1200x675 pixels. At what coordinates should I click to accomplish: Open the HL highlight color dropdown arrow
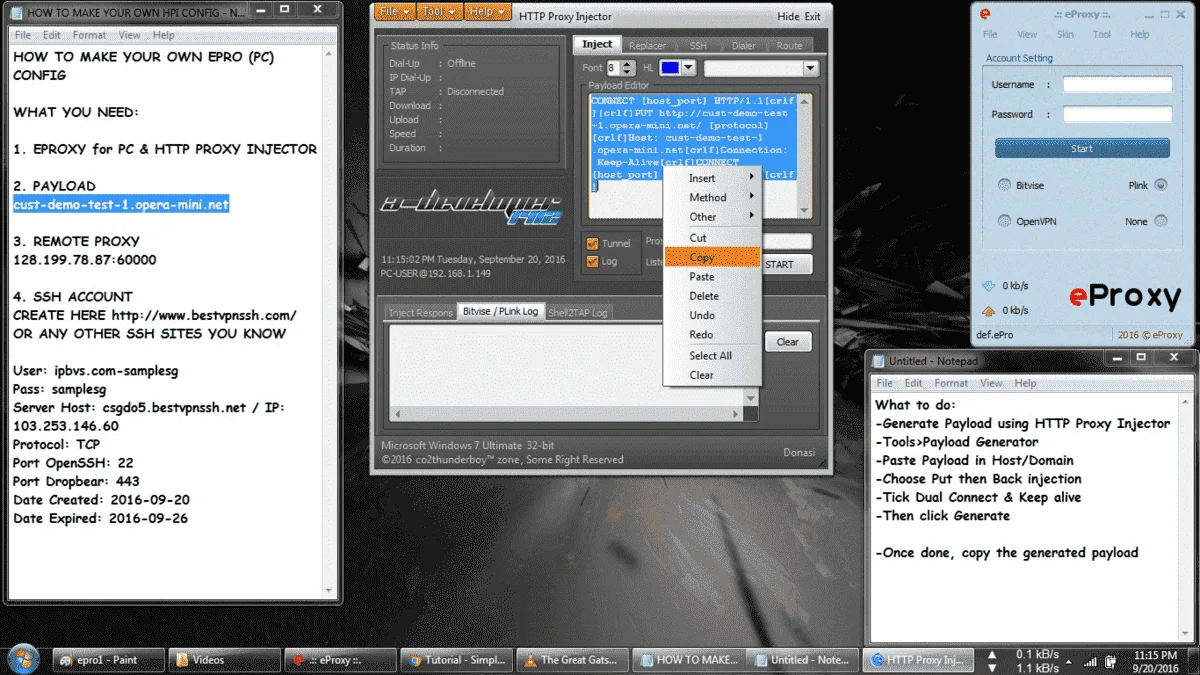coord(688,68)
